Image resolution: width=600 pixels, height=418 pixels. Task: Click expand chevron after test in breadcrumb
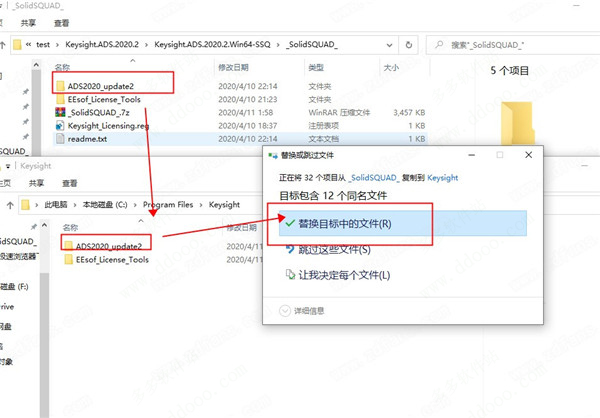pos(57,45)
